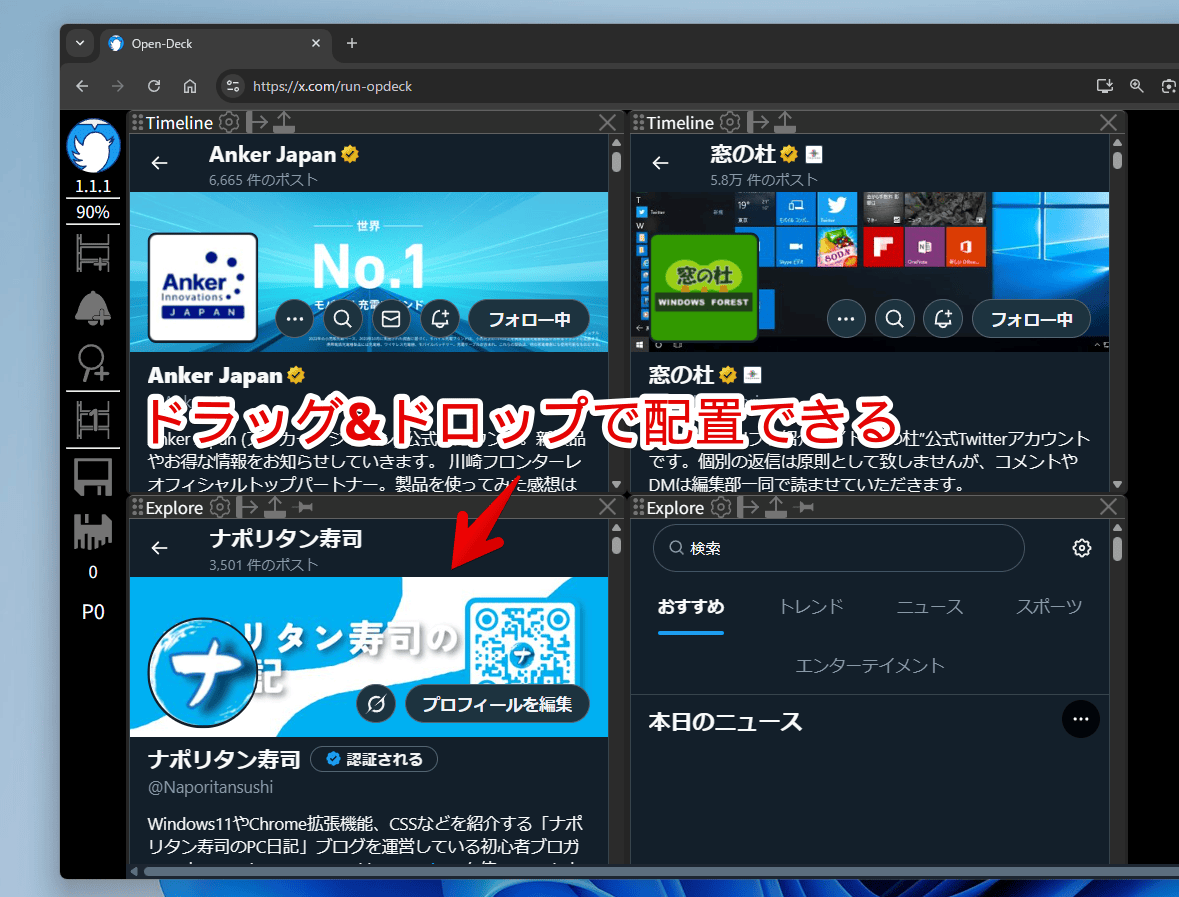
Task: Open a new browser tab
Action: [352, 43]
